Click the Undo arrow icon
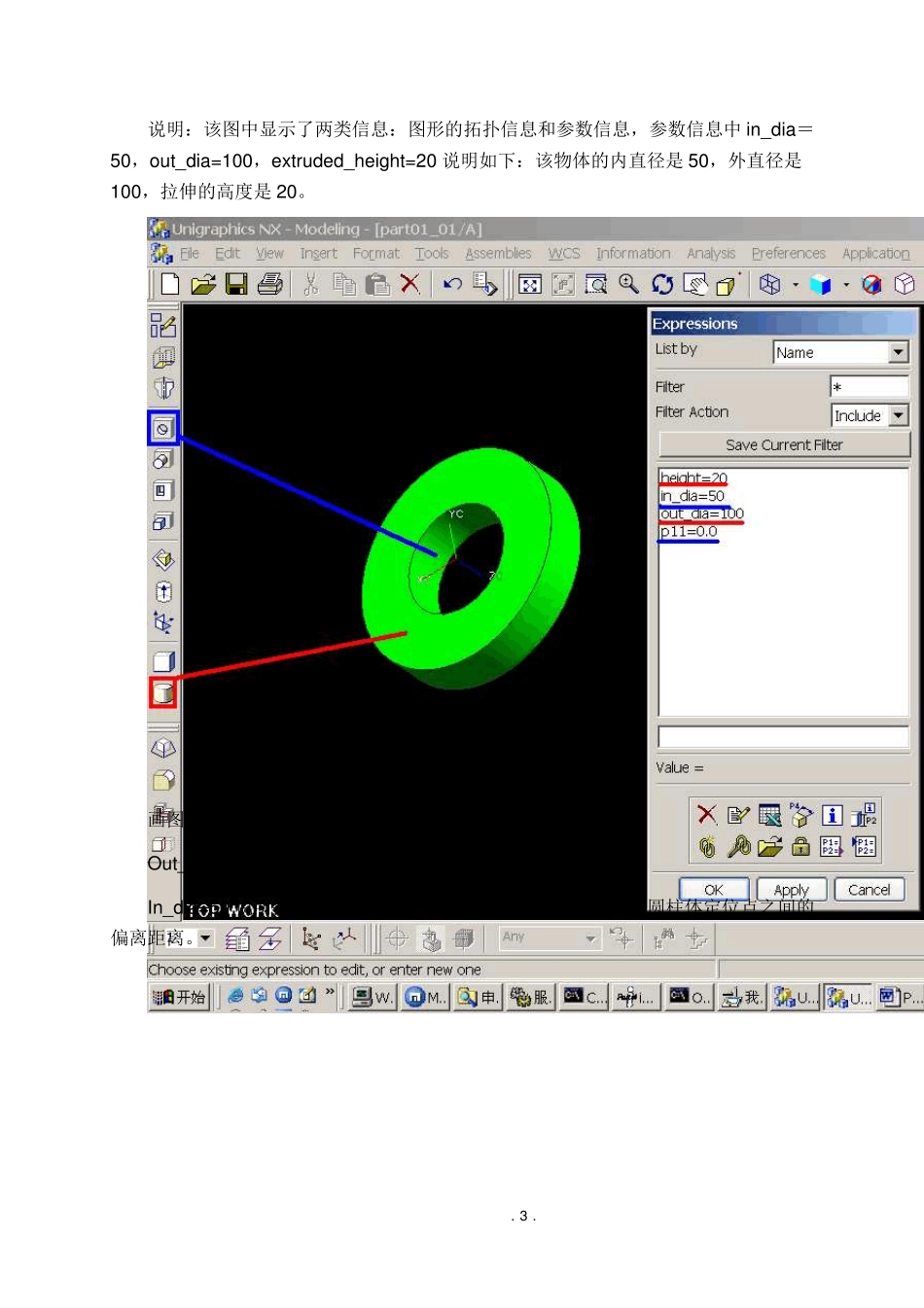924x1308 pixels. point(452,284)
